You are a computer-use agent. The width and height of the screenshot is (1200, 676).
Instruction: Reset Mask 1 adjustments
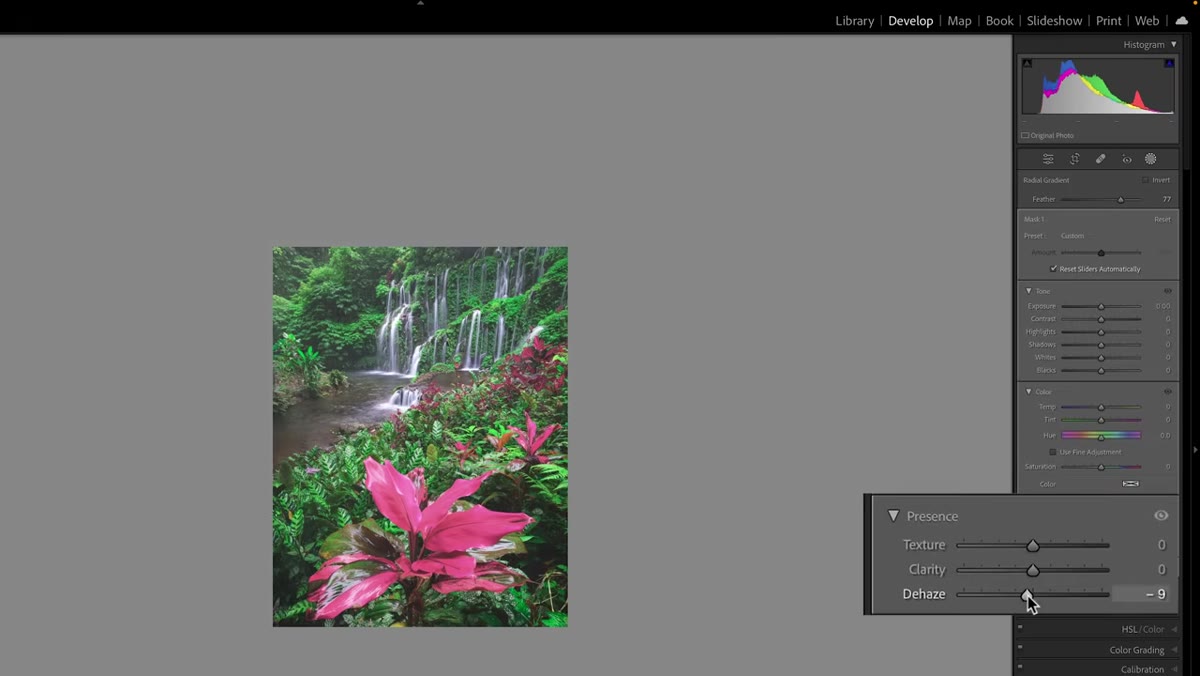[1162, 219]
